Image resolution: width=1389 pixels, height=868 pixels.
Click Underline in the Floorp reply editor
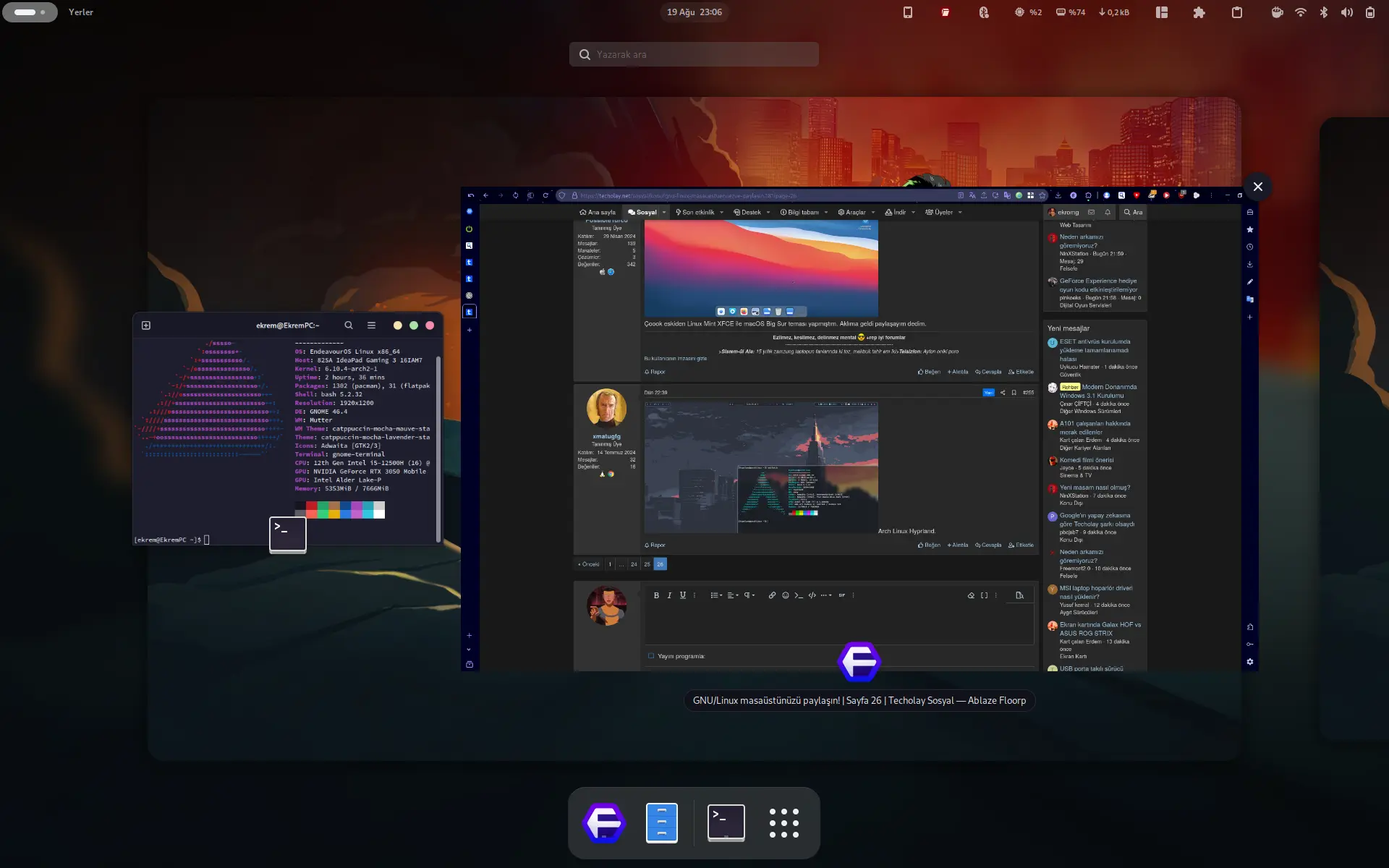(682, 595)
